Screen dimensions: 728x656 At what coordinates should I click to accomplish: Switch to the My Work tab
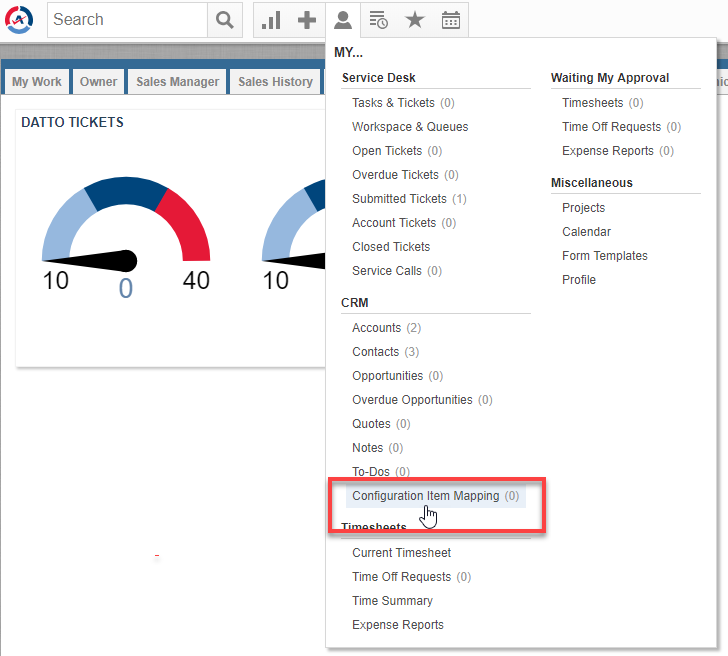click(37, 82)
